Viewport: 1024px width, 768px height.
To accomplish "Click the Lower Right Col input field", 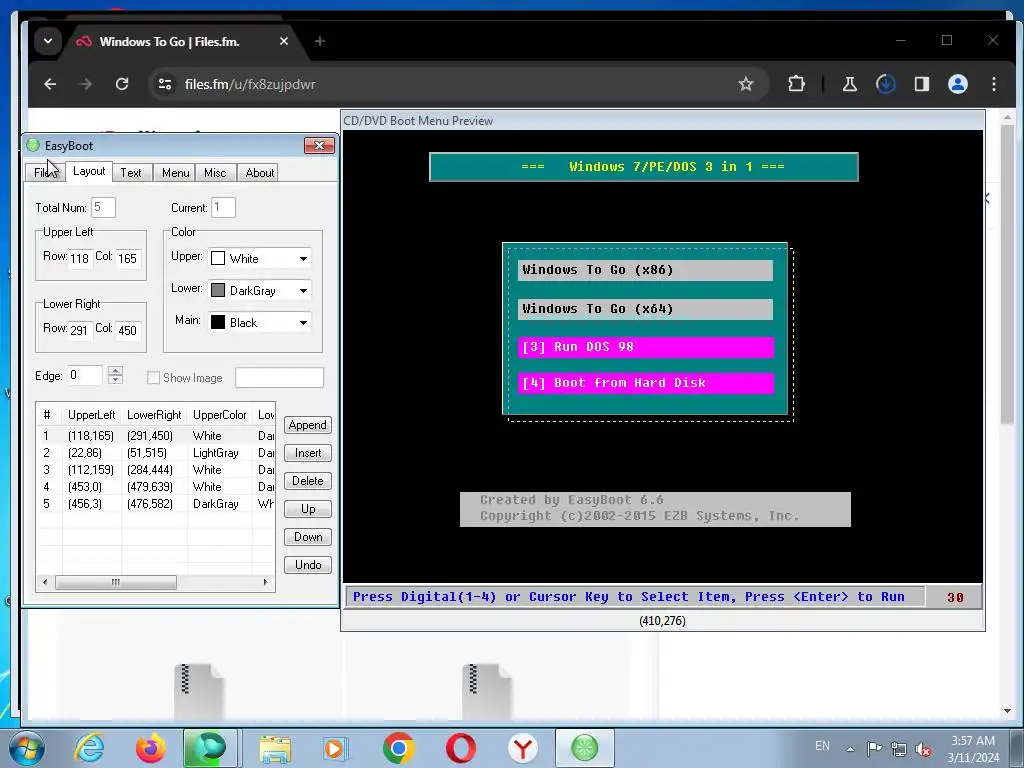I will [x=127, y=330].
